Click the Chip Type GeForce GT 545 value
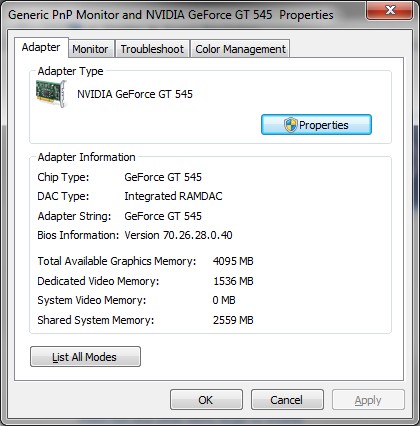Viewport: 420px width, 426px height. [x=163, y=177]
